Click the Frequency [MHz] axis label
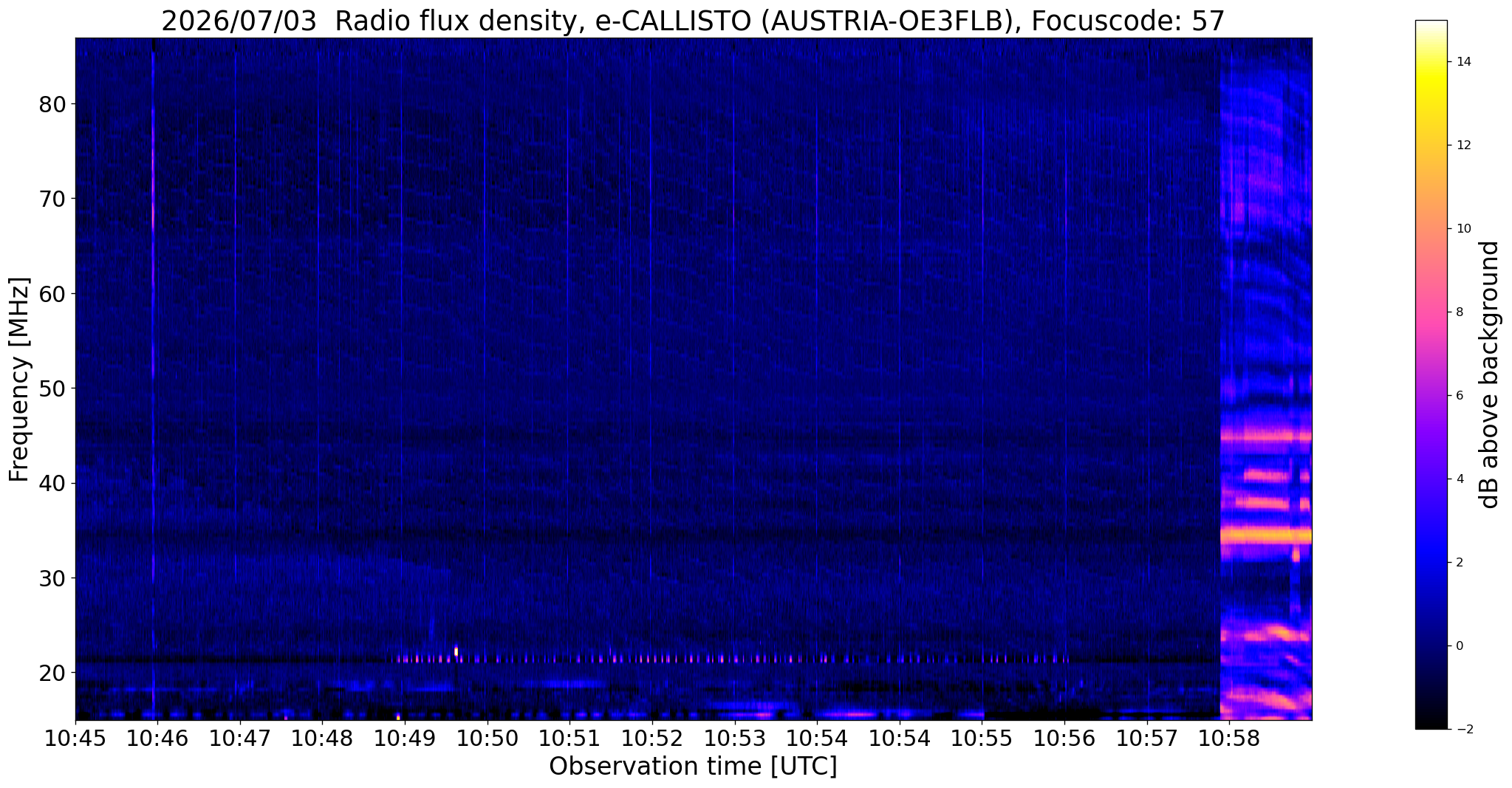The width and height of the screenshot is (1512, 788). (20, 379)
